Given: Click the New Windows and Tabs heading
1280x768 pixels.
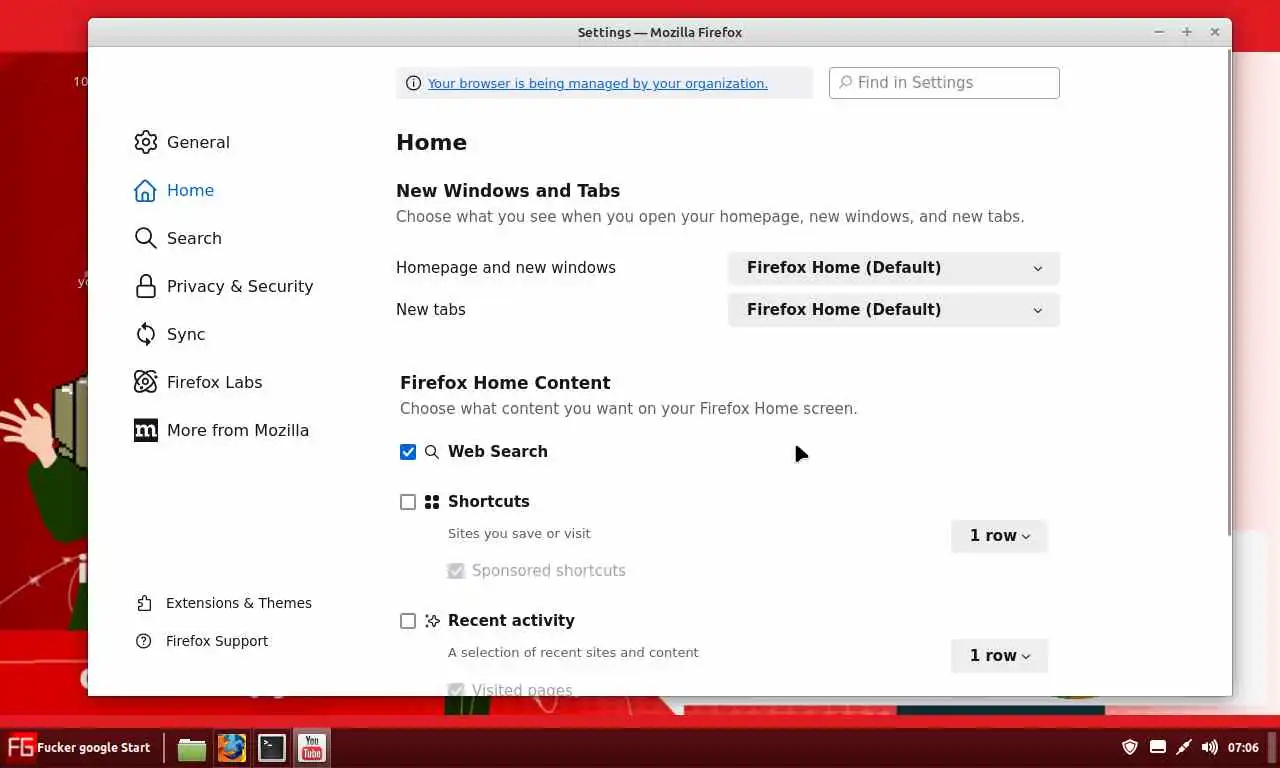Looking at the screenshot, I should [508, 190].
